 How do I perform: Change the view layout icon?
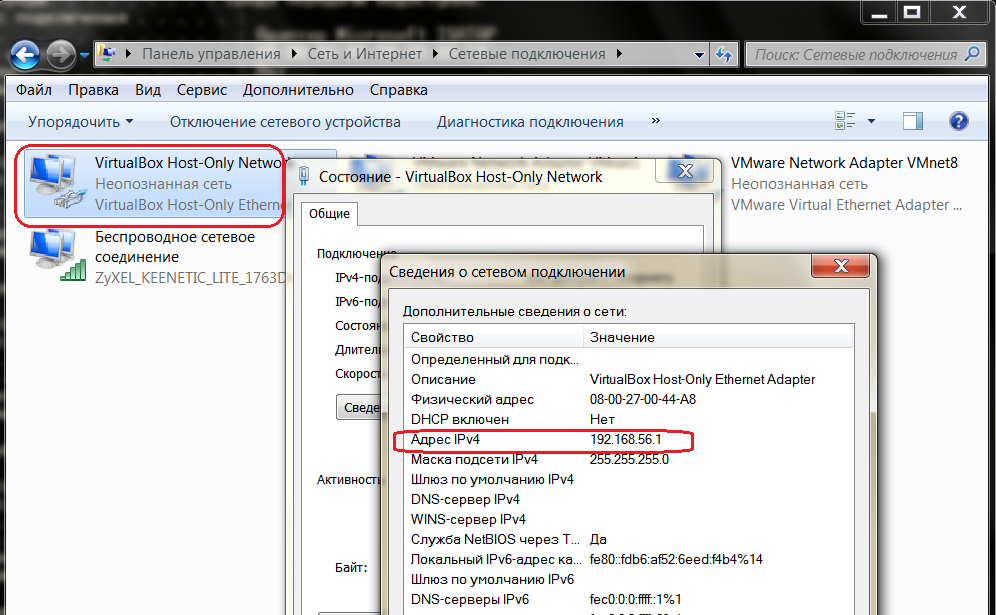click(x=845, y=121)
